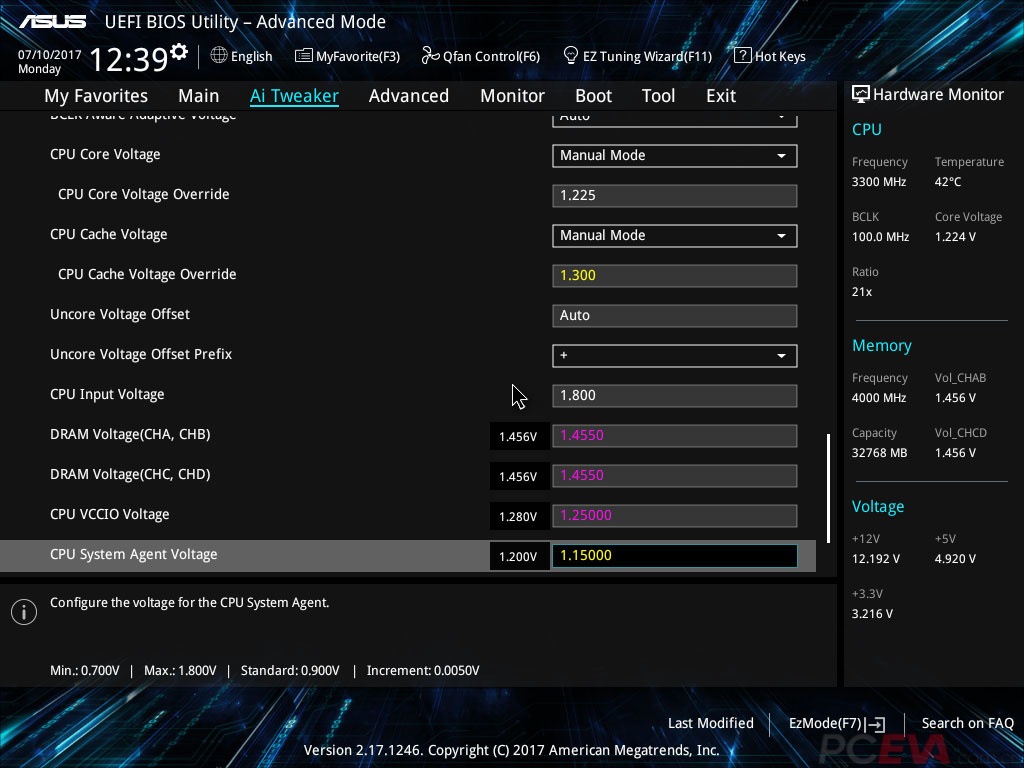Click the 1.456V reading beside DRAM CHC, CHD
1024x768 pixels.
(x=519, y=477)
